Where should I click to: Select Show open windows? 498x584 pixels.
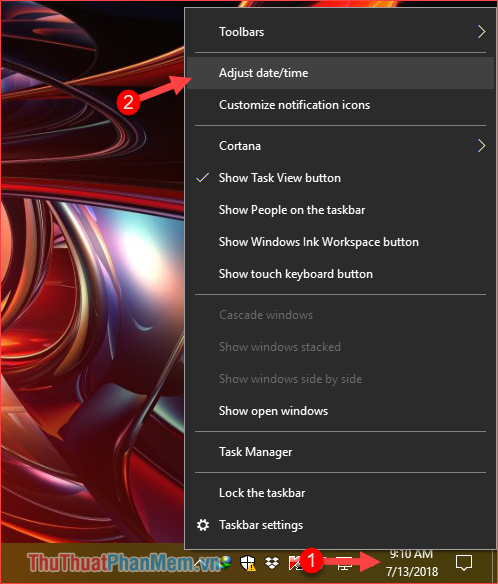340,411
